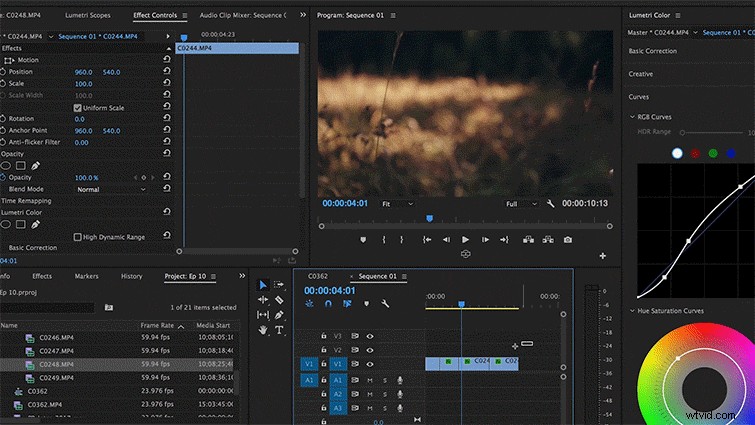Hide the V1 track with eye icon
This screenshot has height=425, width=755.
pos(370,364)
